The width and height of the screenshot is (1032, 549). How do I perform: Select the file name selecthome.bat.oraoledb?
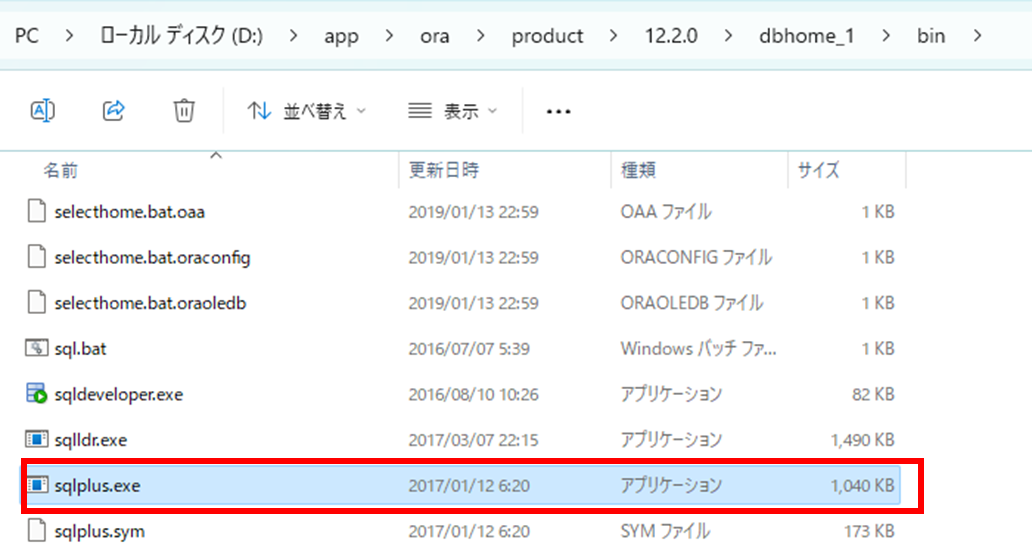point(150,303)
